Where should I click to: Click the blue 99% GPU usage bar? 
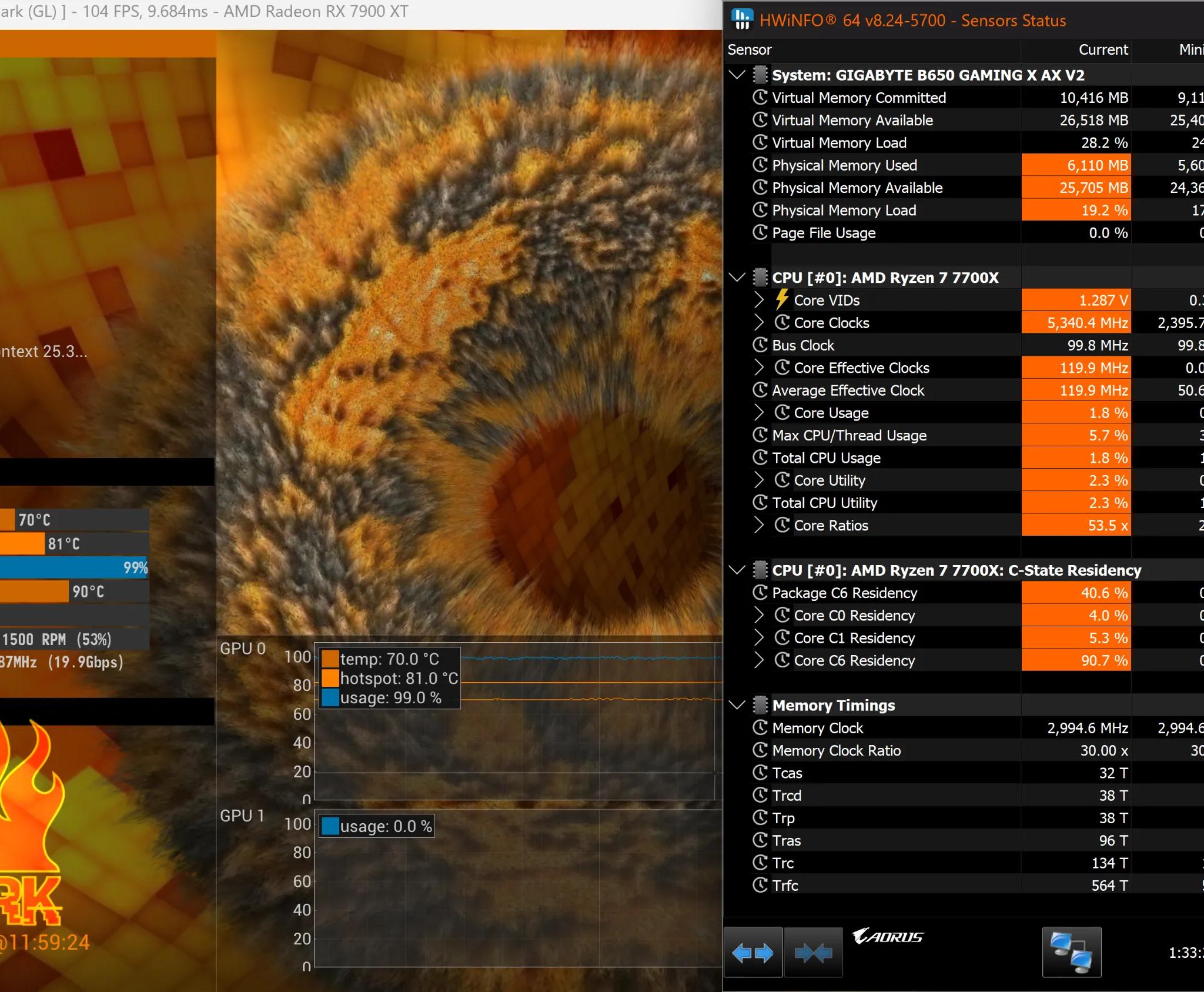tap(74, 568)
